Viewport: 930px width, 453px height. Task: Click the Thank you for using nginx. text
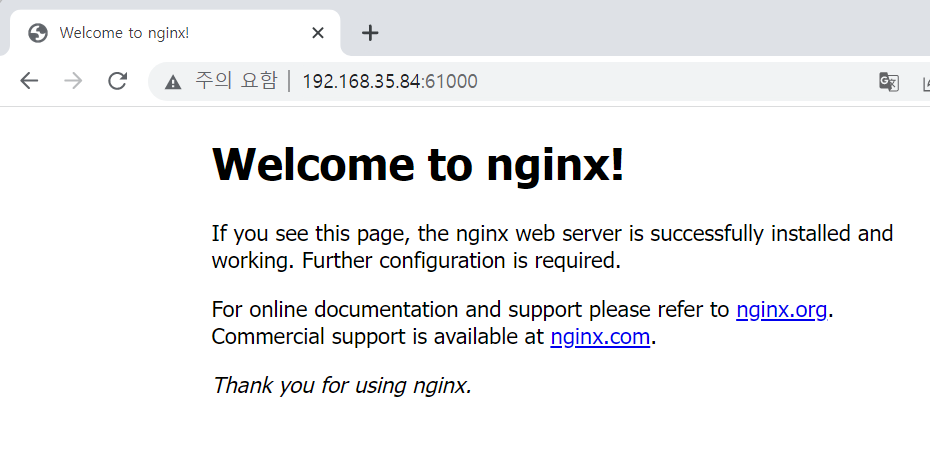click(342, 385)
